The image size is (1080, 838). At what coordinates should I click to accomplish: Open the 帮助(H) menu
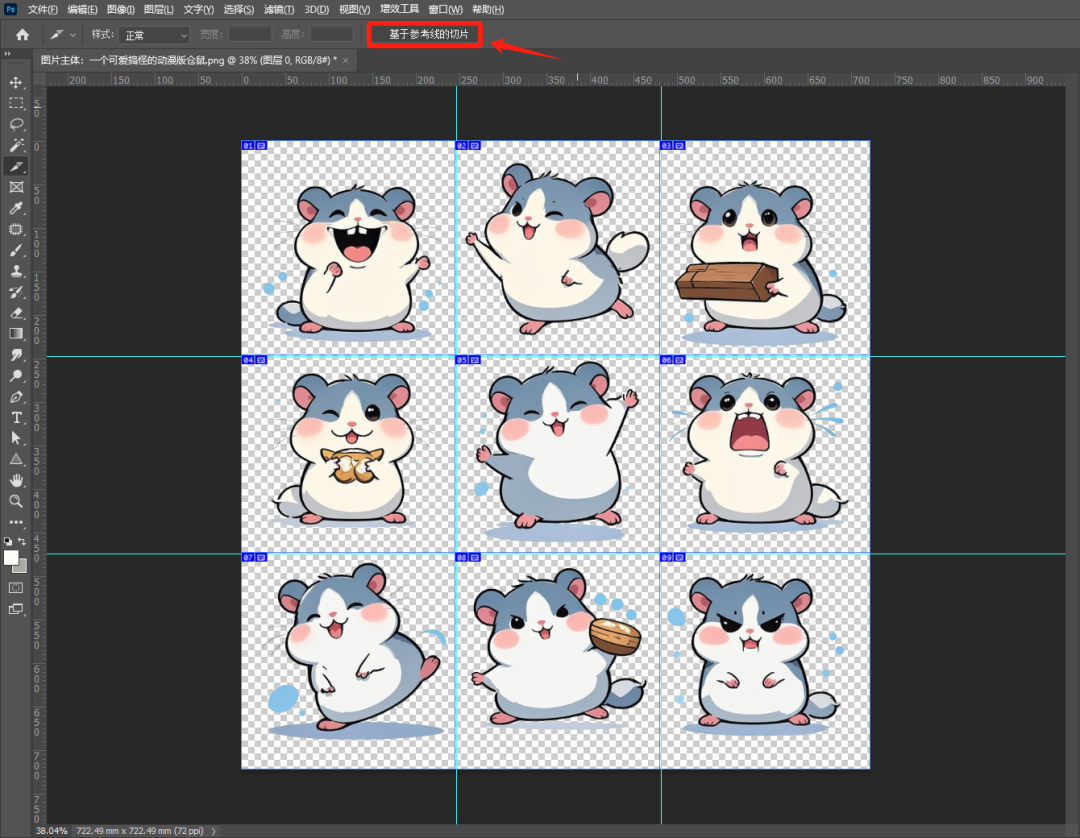[x=488, y=10]
